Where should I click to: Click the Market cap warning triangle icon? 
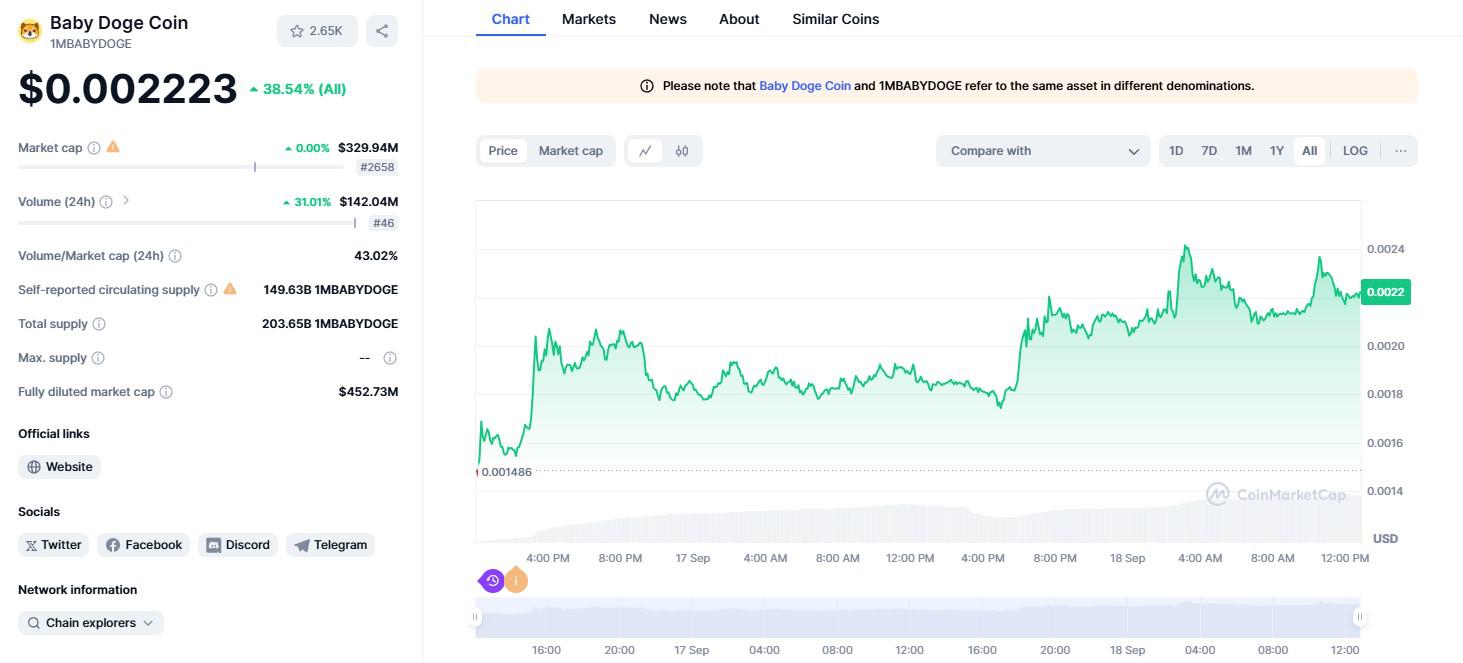113,147
